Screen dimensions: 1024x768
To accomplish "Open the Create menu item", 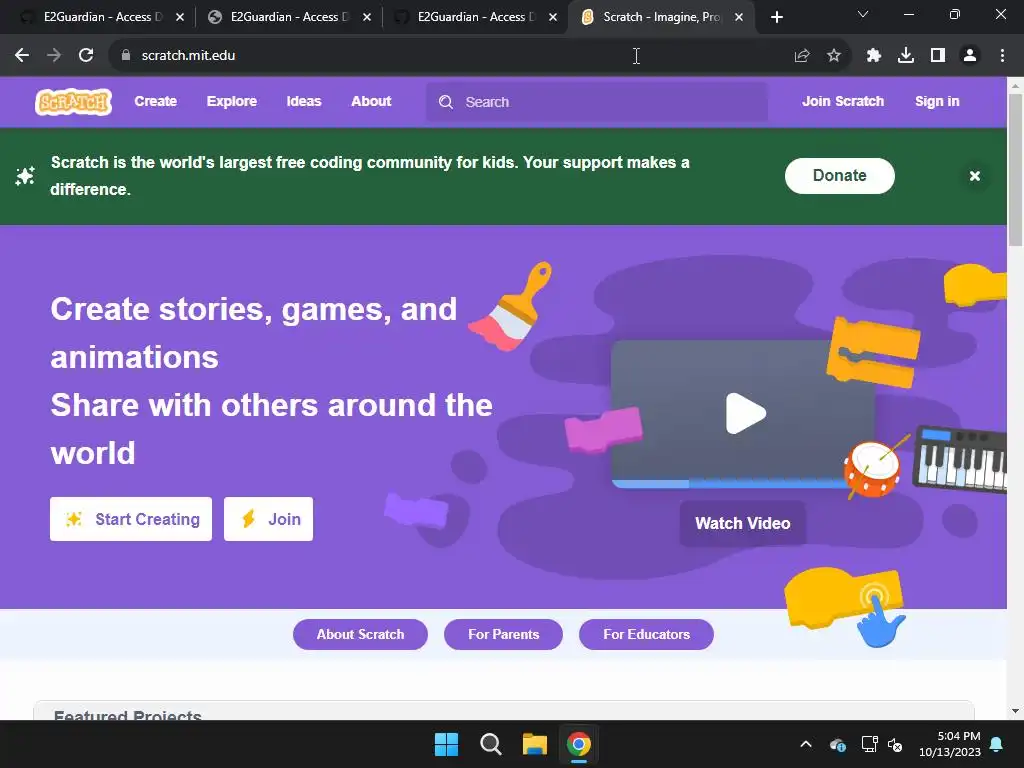I will tap(155, 101).
